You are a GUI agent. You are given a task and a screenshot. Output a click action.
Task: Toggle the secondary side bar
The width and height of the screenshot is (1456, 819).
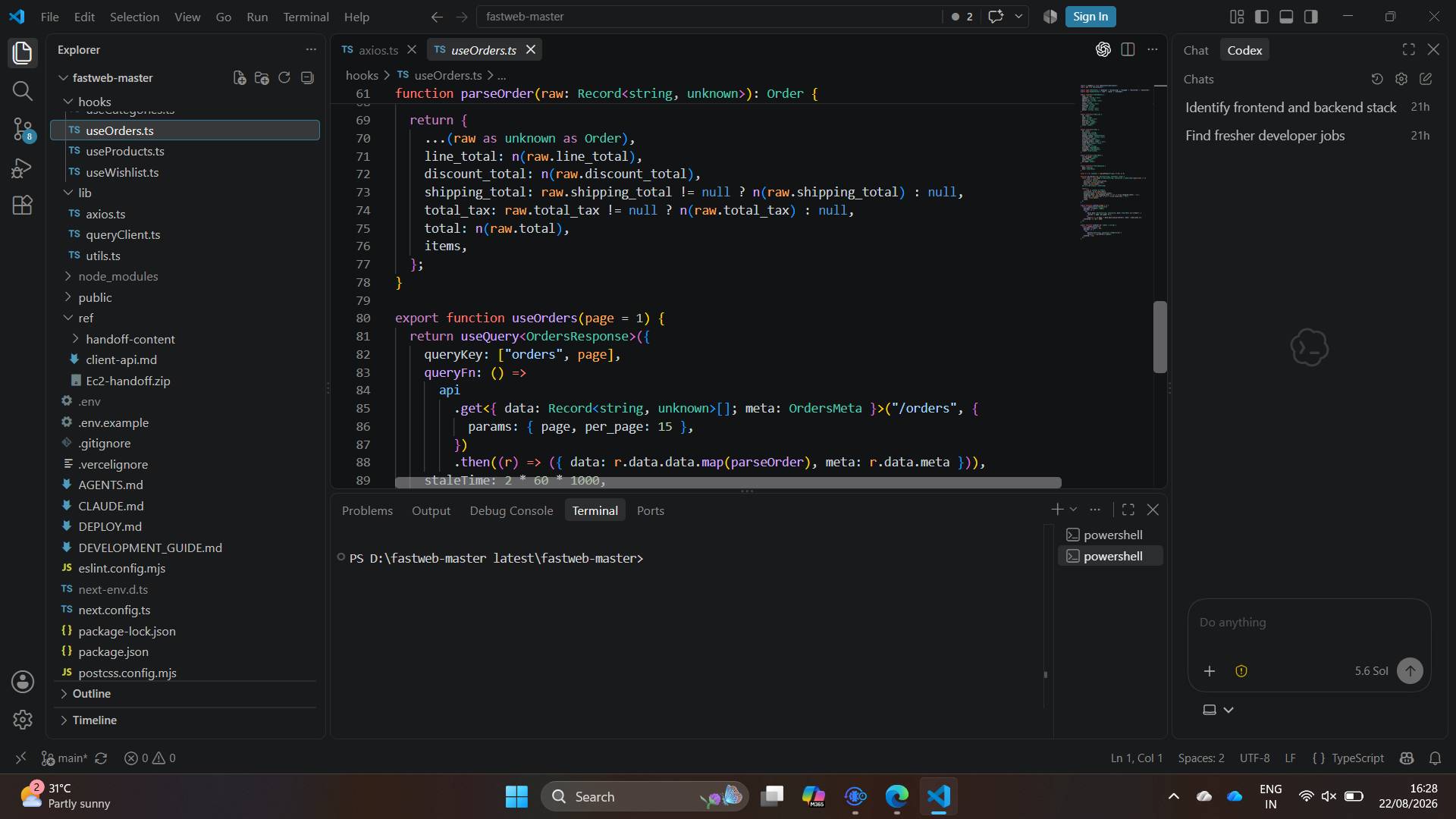[1311, 17]
